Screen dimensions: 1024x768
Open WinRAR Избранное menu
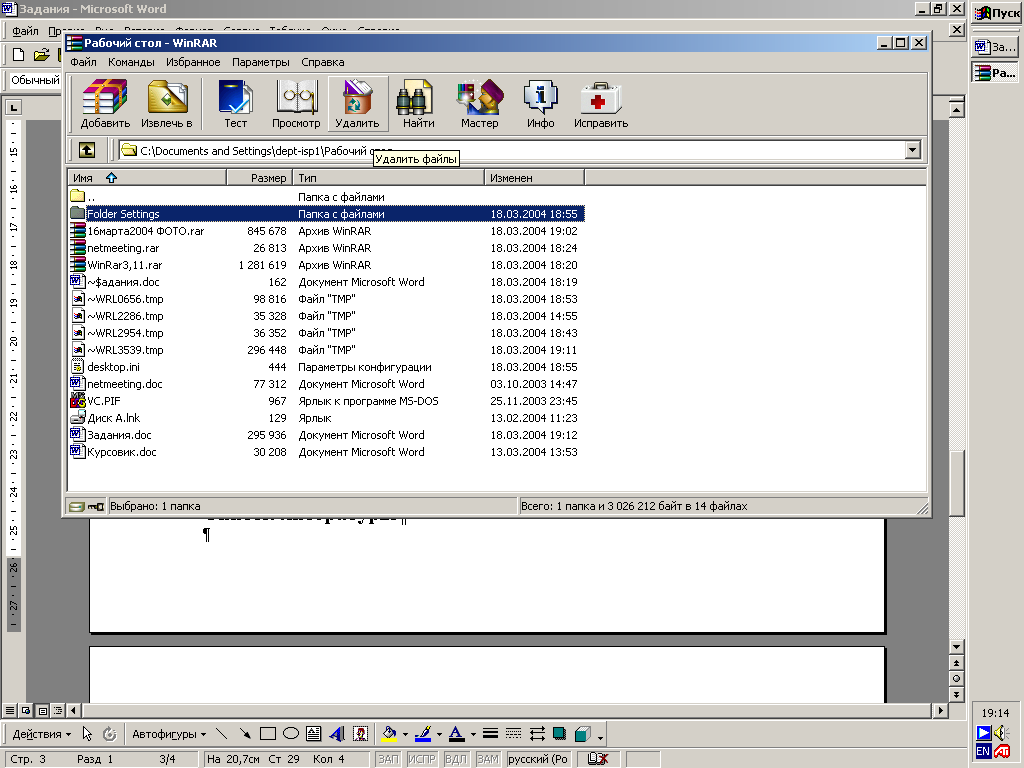pyautogui.click(x=193, y=62)
